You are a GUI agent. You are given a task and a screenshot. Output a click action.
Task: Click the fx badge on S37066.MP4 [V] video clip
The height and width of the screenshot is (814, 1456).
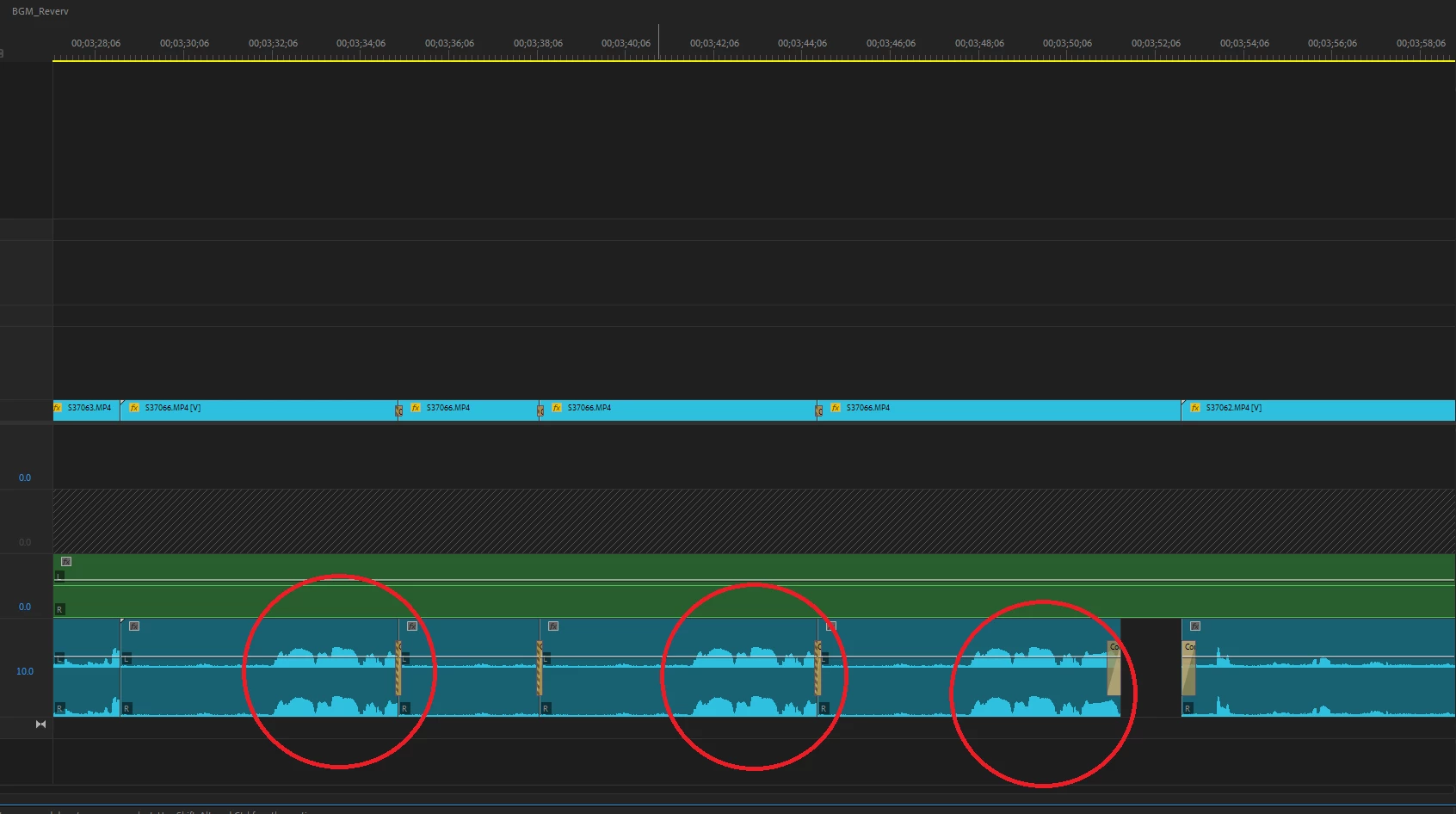coord(134,408)
